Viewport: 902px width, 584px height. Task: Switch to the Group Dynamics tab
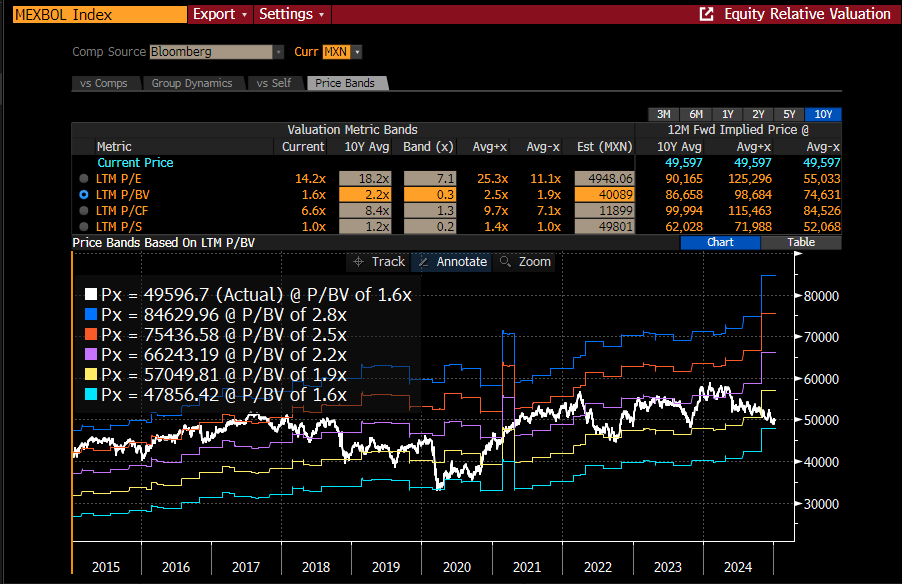pyautogui.click(x=192, y=83)
